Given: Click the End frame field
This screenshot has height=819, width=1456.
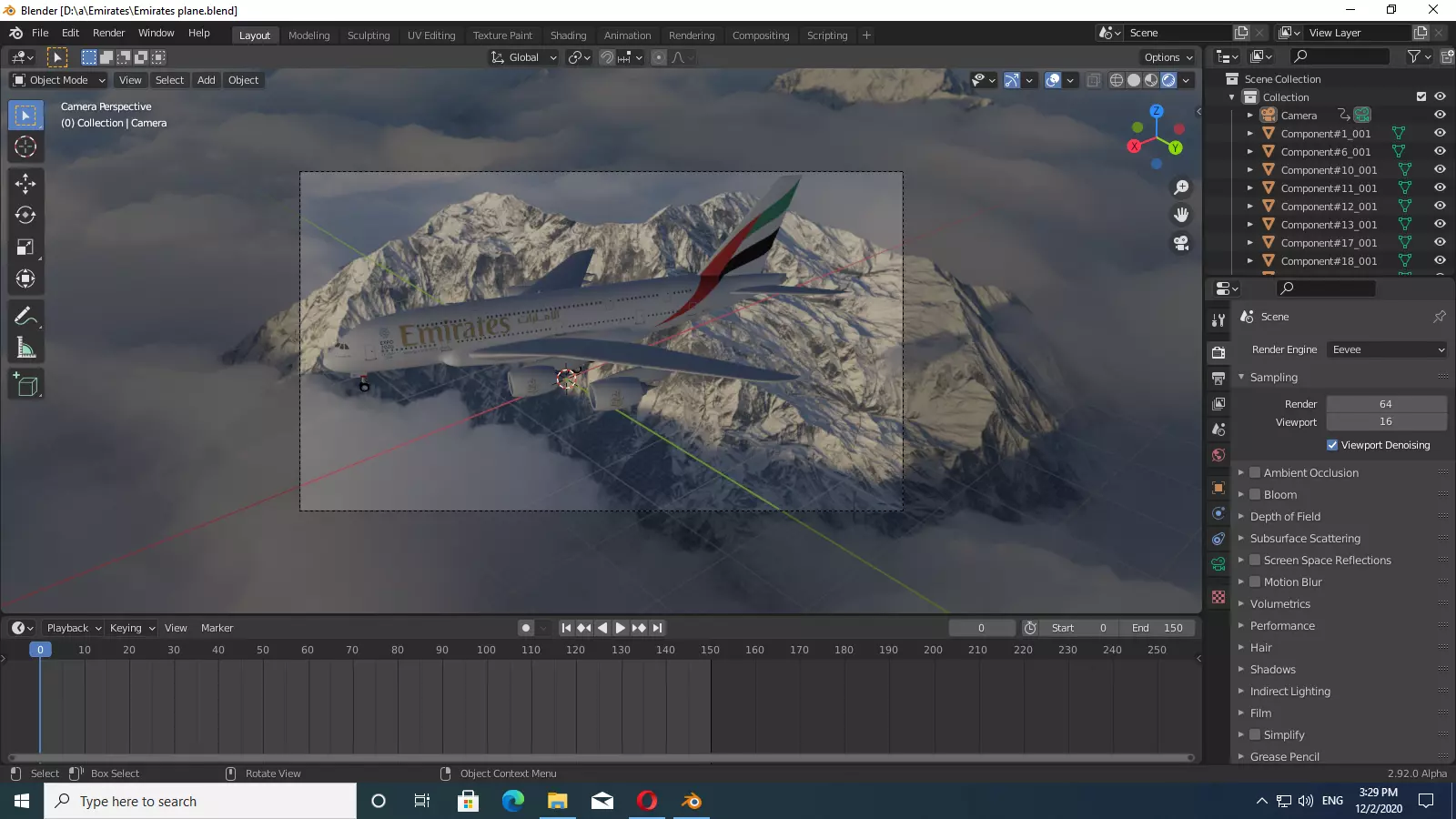Looking at the screenshot, I should click(1158, 628).
